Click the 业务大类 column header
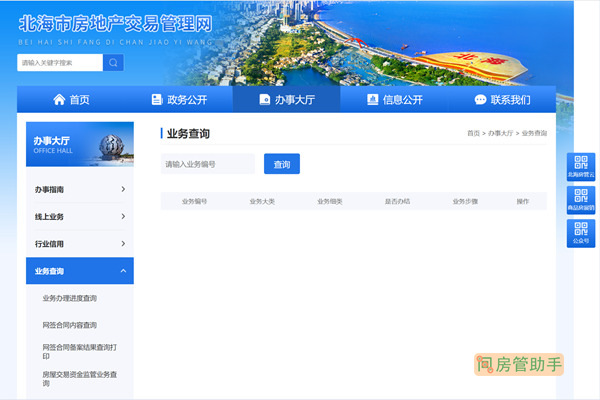Screen dimensions: 600x400 [x=262, y=201]
